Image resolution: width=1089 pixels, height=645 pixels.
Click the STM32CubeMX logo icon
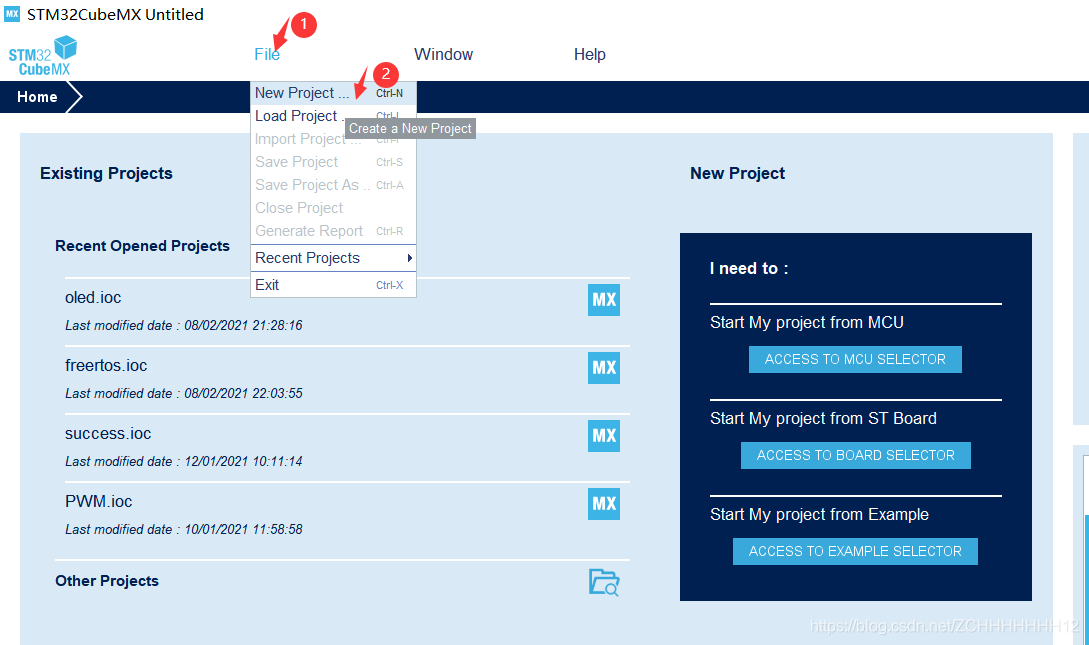[x=42, y=56]
